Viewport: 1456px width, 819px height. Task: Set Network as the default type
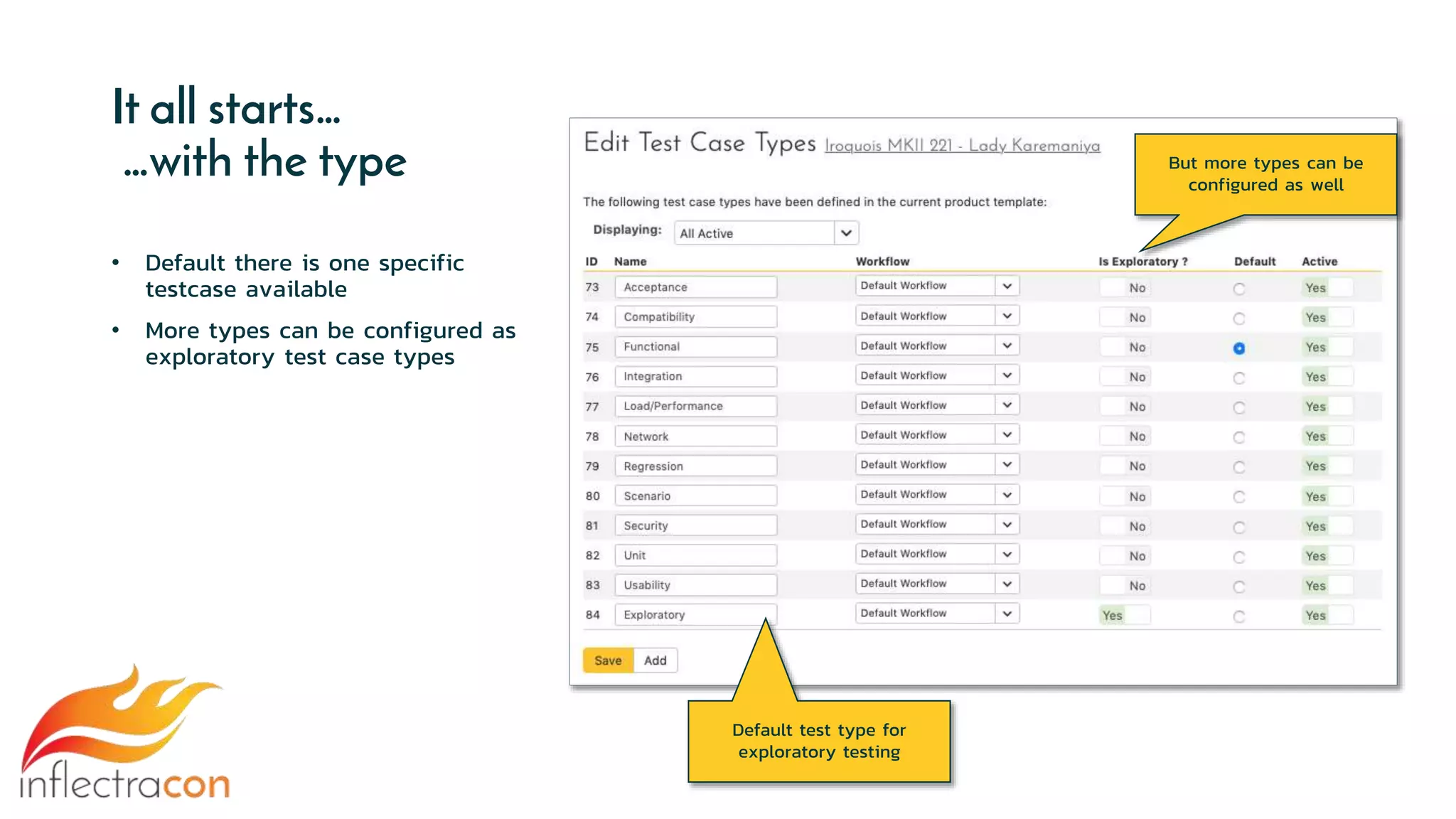[1239, 437]
